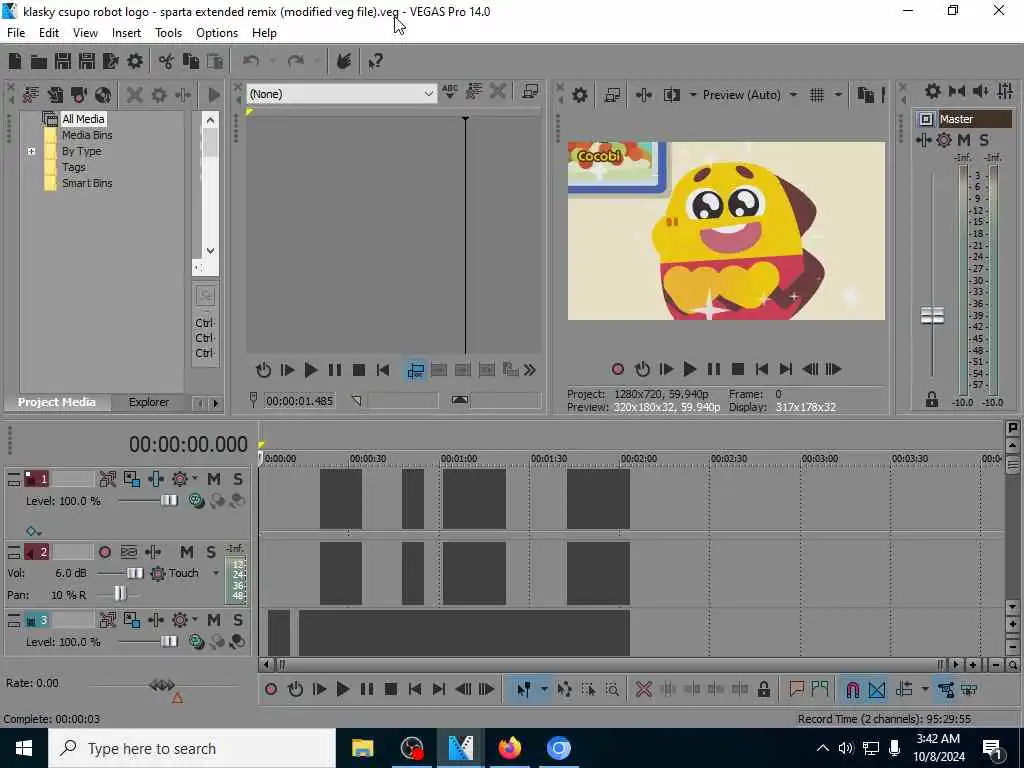Toggle Enable Snapping magnet icon
This screenshot has height=768, width=1024.
click(x=852, y=689)
